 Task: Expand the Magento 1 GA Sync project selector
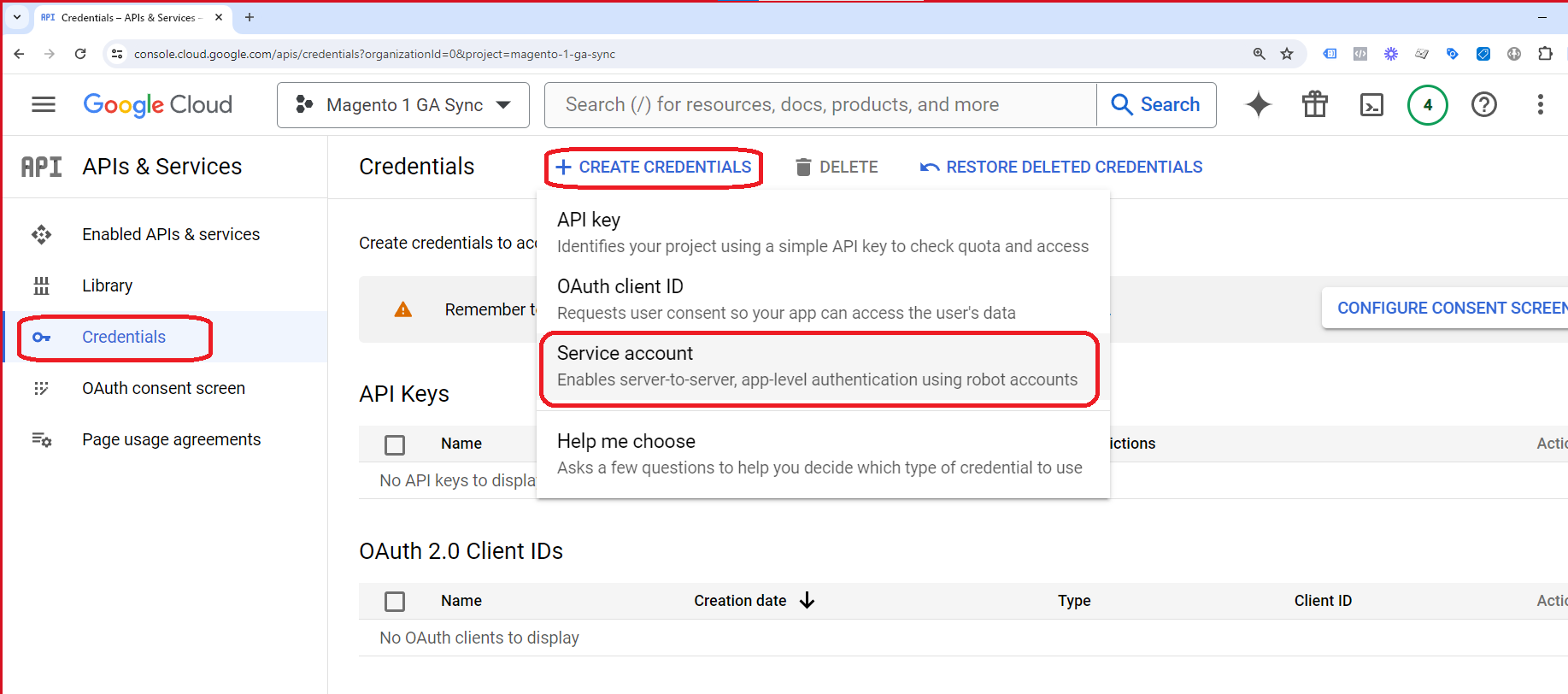pyautogui.click(x=403, y=105)
